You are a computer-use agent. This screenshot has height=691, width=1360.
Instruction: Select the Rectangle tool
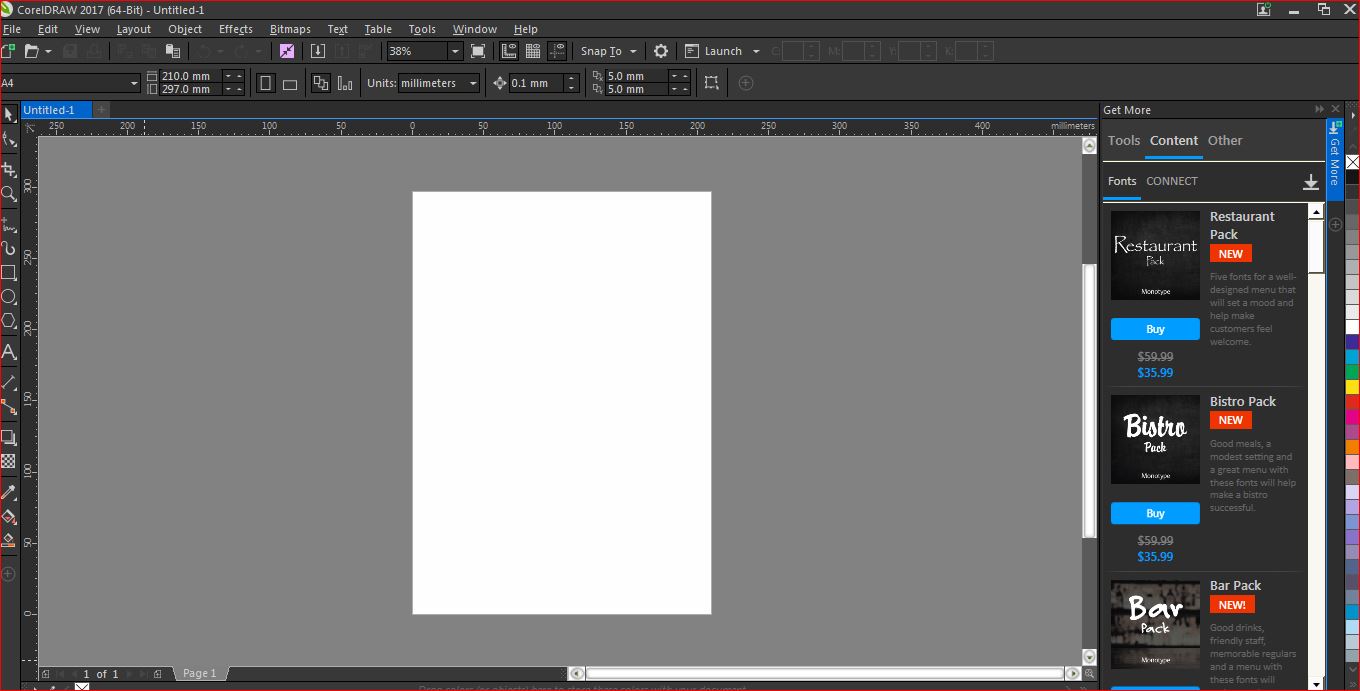pos(9,272)
